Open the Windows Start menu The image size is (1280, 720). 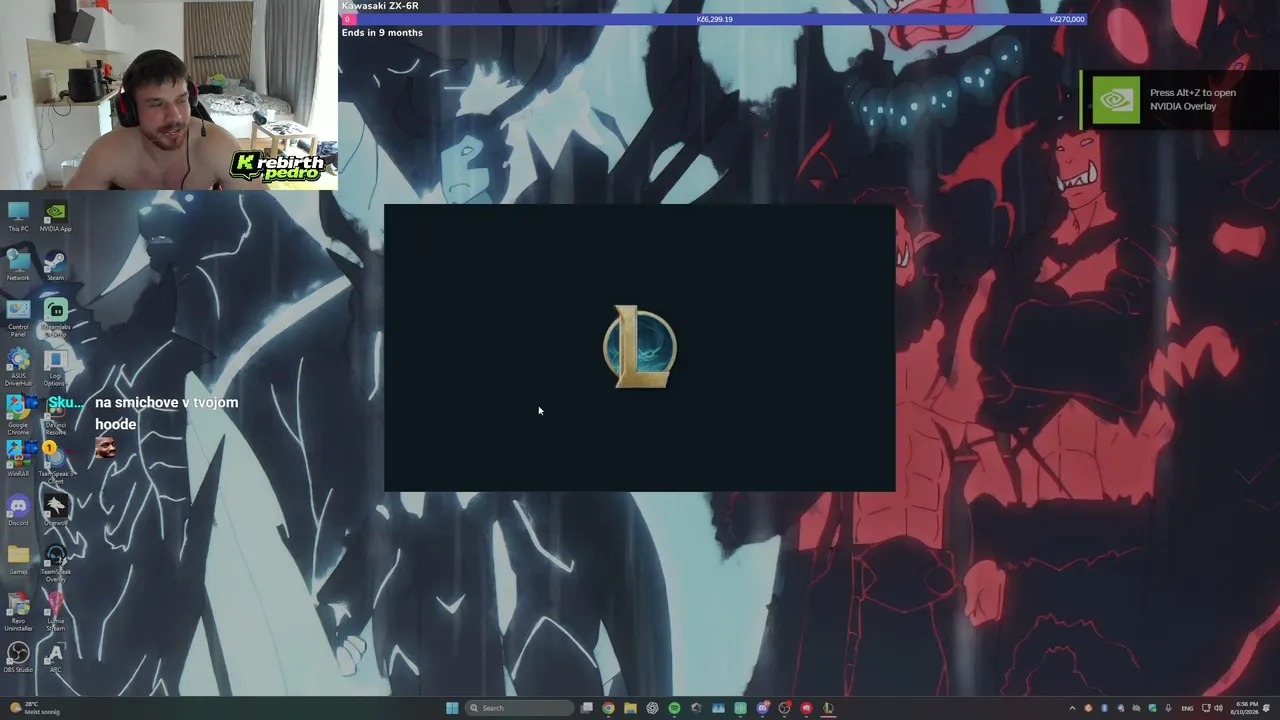point(452,708)
